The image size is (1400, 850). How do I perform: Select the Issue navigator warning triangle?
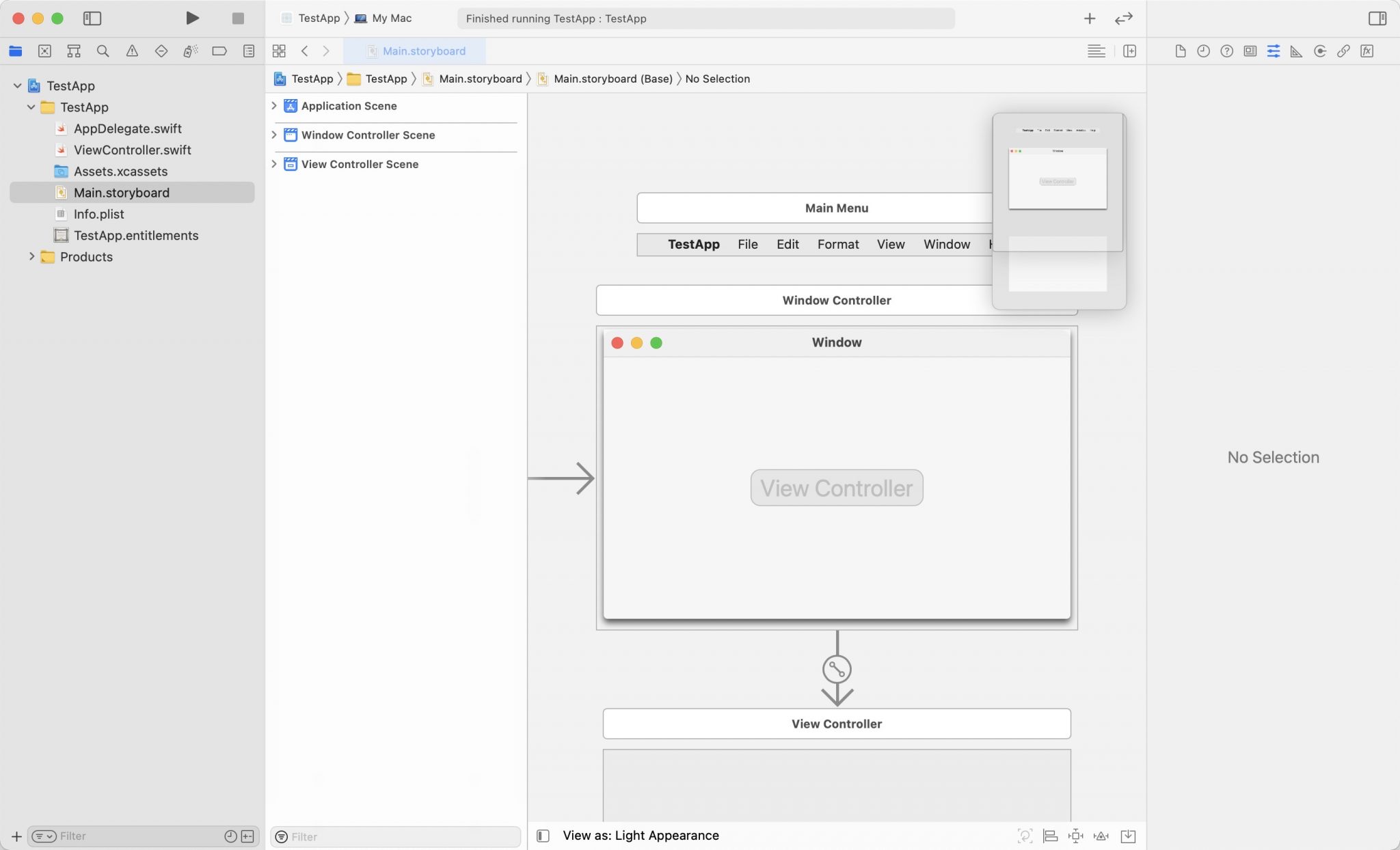pyautogui.click(x=132, y=51)
